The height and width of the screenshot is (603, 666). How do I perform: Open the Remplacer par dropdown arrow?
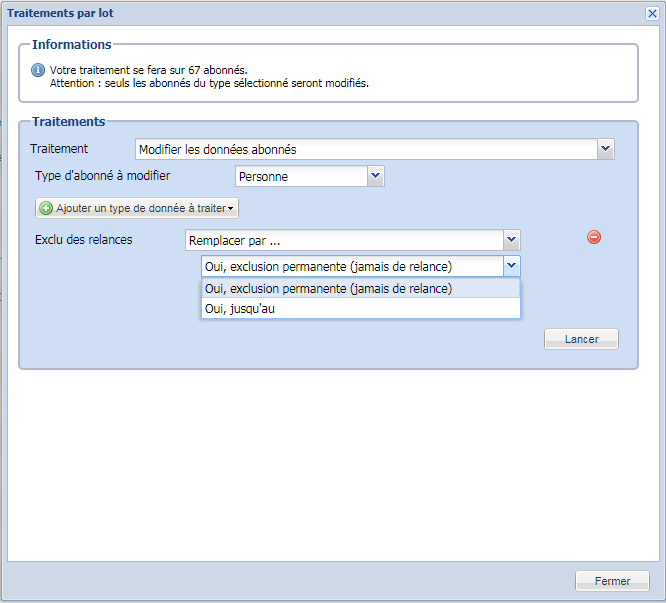[511, 240]
